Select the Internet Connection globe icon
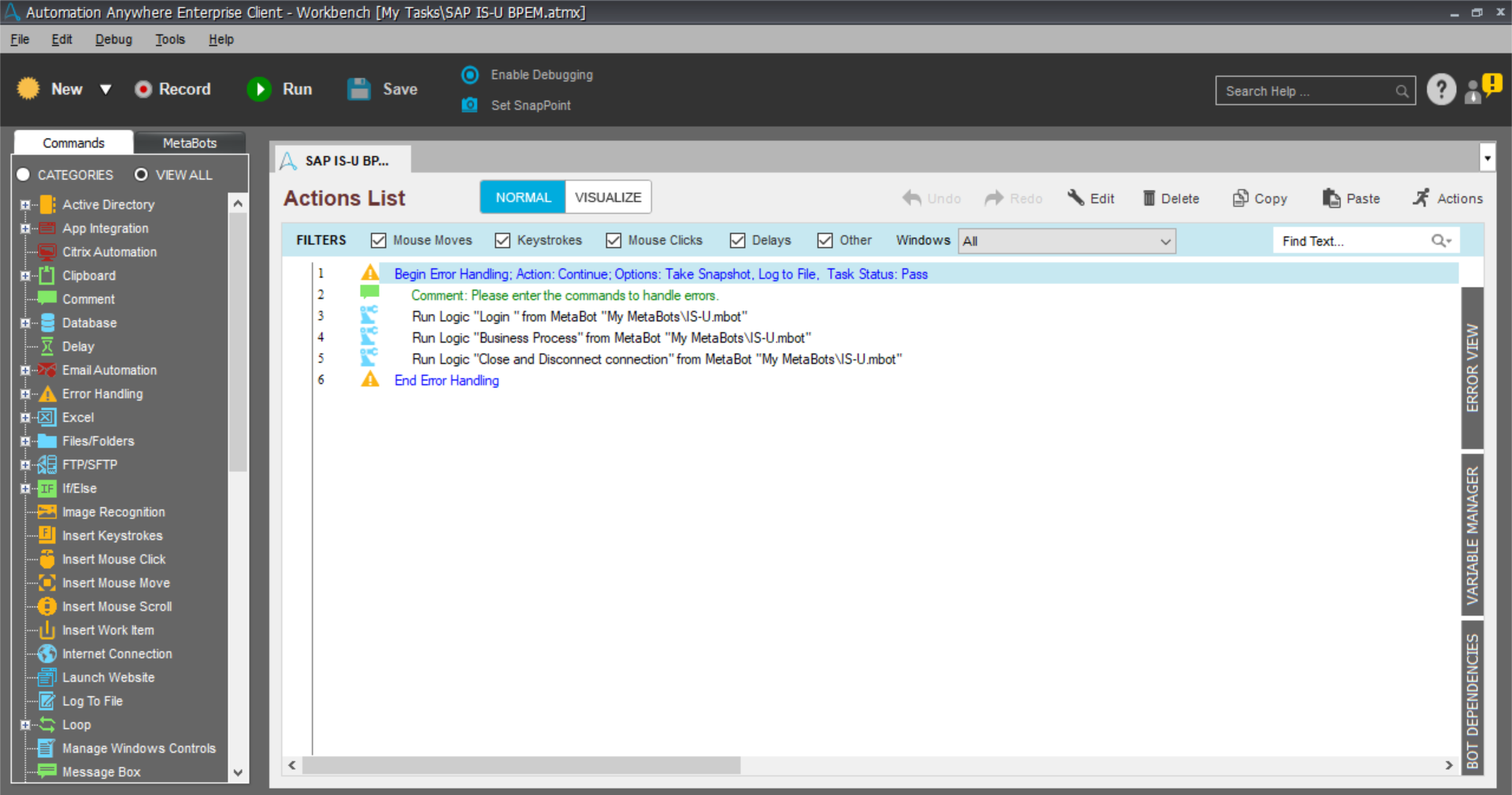 tap(47, 654)
